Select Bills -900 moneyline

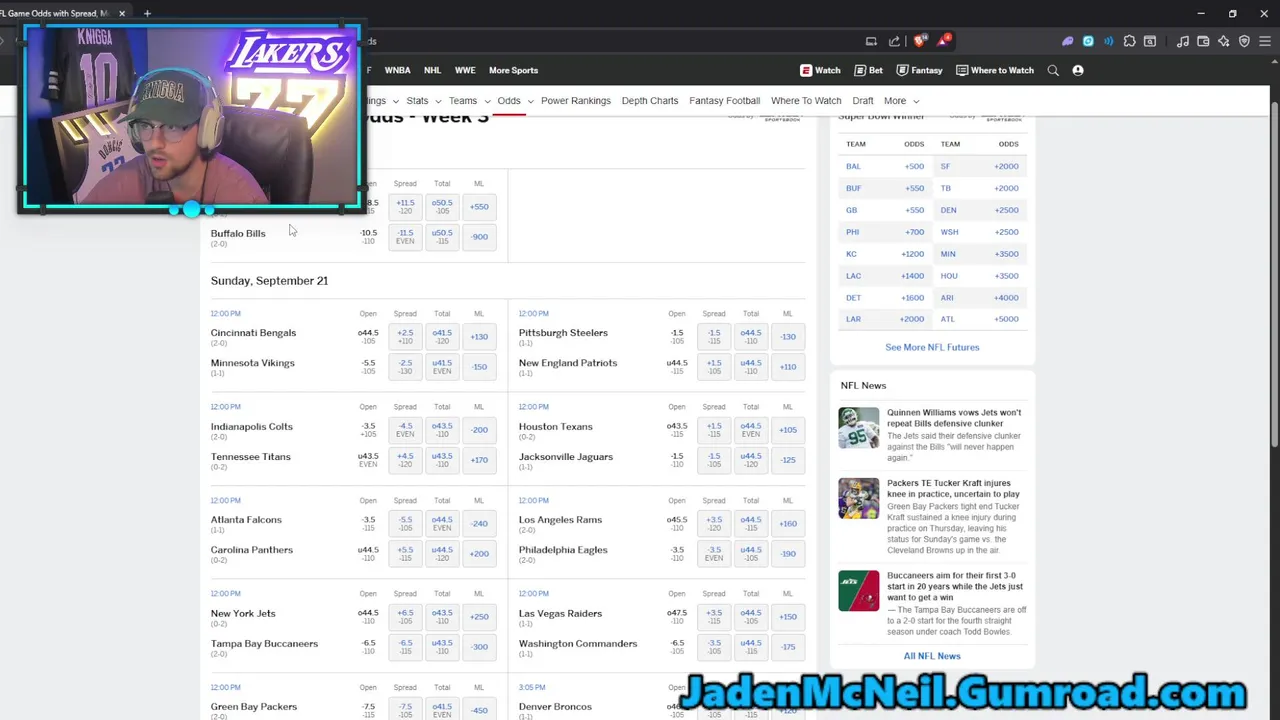(479, 237)
